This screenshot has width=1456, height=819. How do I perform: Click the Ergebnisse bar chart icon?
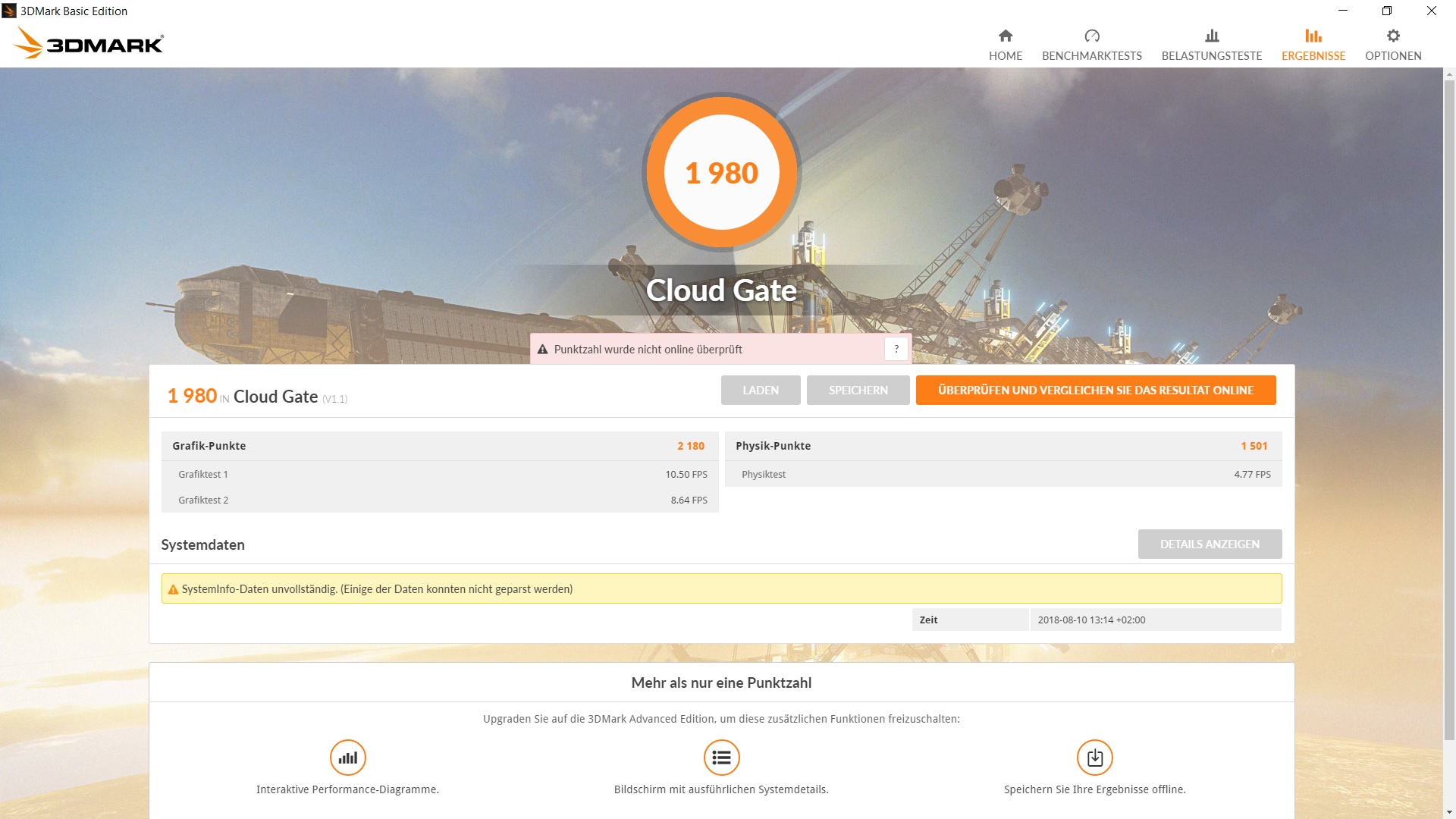tap(1313, 36)
